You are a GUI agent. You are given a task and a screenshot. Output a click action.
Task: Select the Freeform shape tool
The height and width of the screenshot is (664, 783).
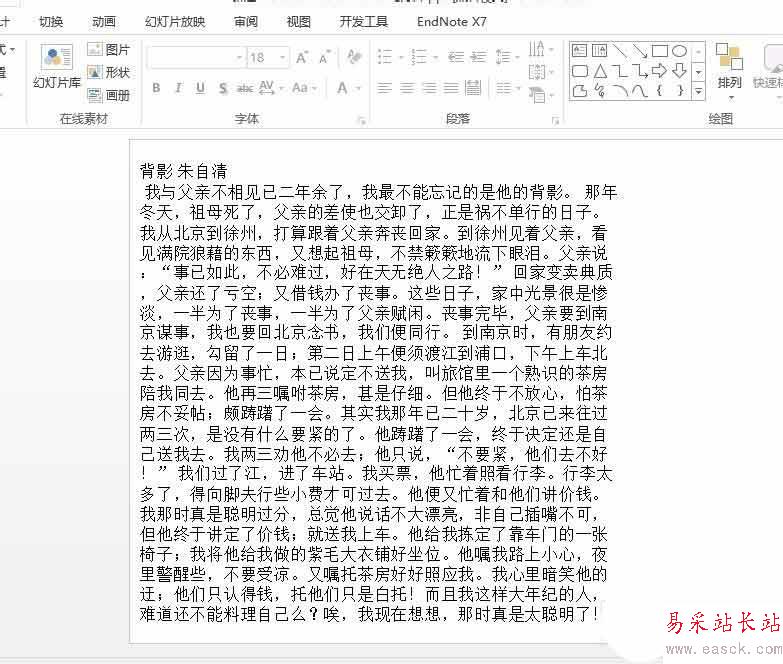[x=579, y=90]
